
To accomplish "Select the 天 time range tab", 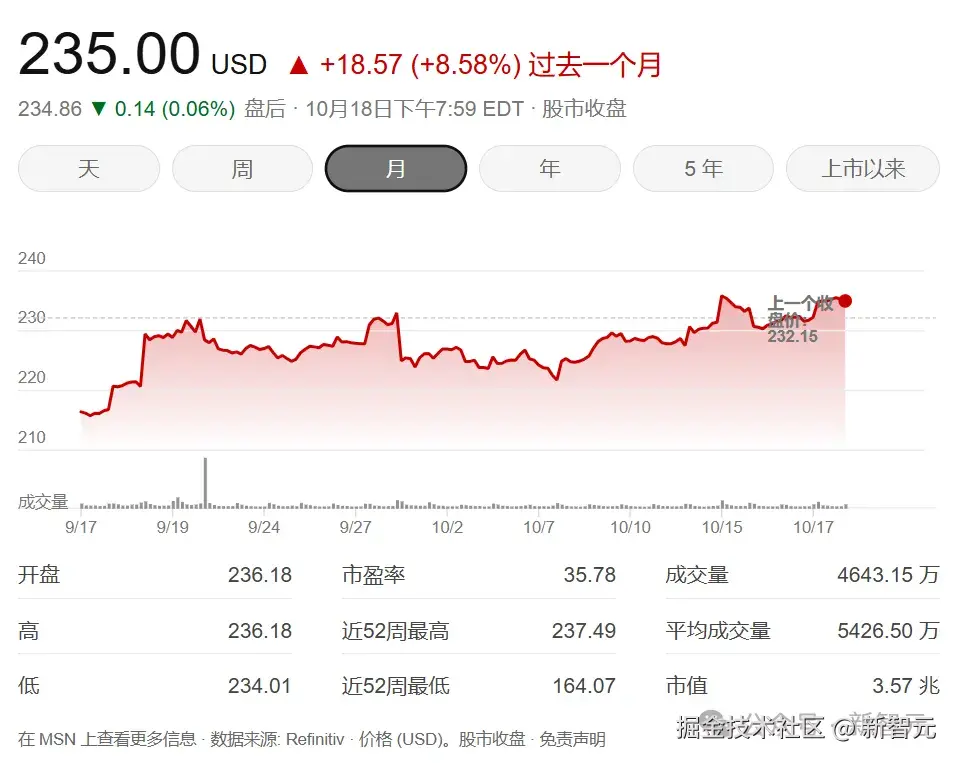I will (88, 168).
